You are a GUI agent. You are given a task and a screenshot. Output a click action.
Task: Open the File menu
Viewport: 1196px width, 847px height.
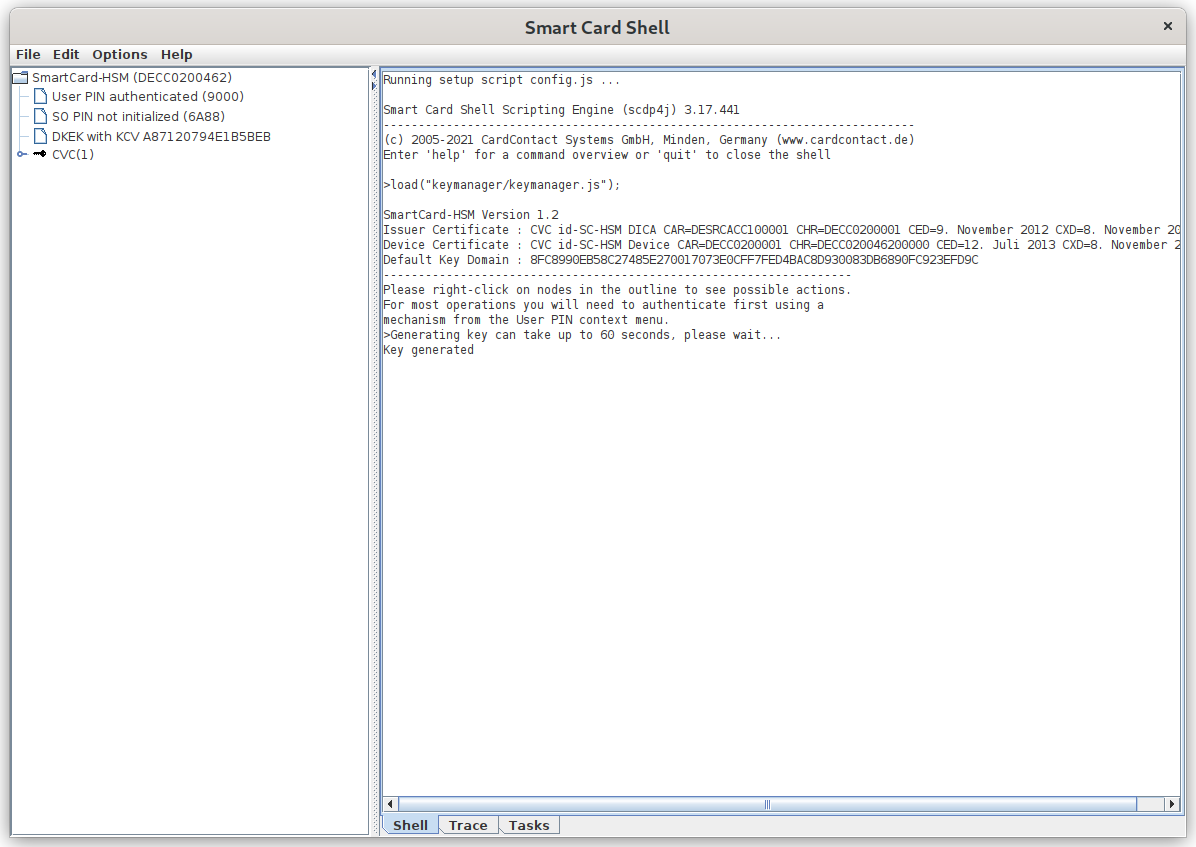pyautogui.click(x=28, y=55)
